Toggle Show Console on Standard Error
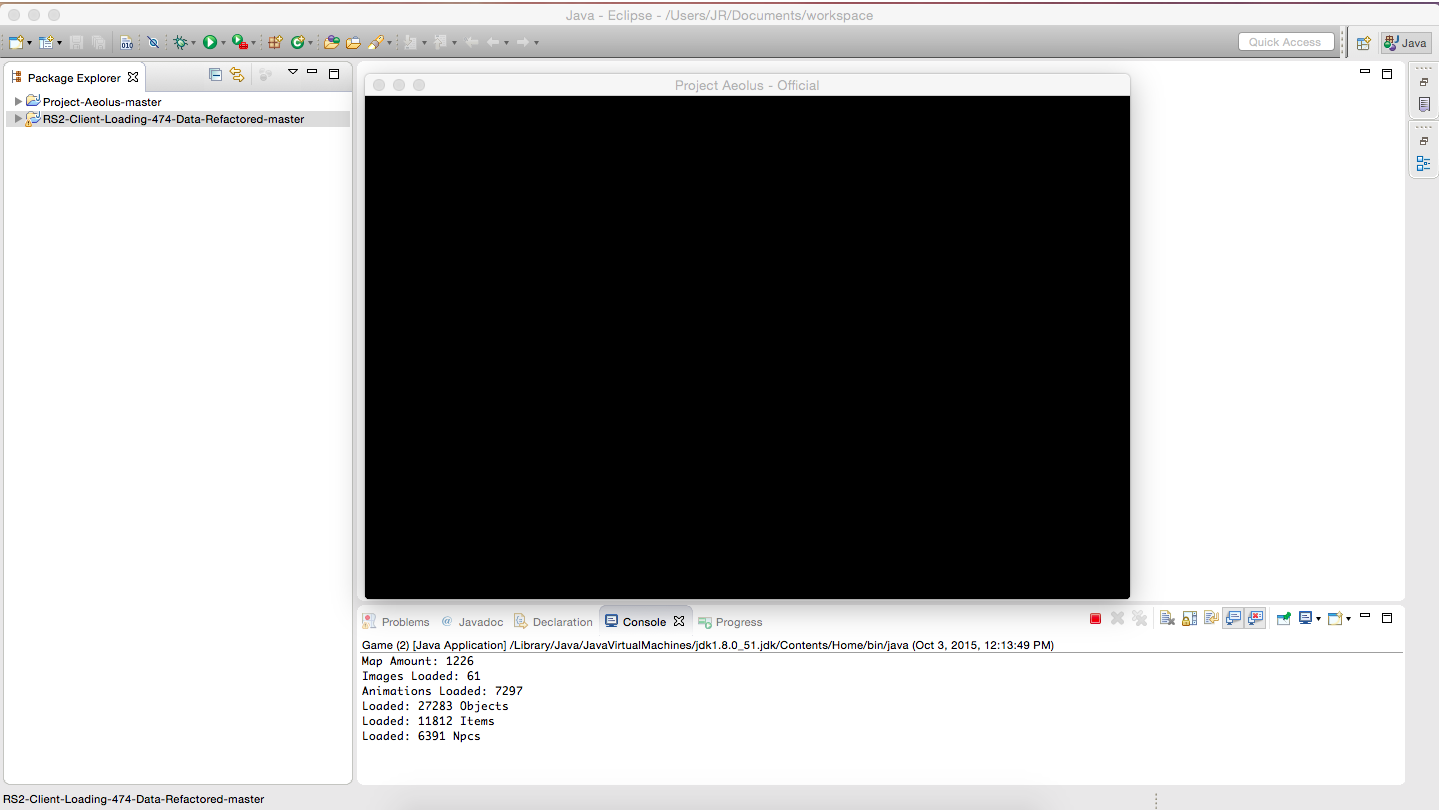The image size is (1439, 810). [x=1255, y=618]
